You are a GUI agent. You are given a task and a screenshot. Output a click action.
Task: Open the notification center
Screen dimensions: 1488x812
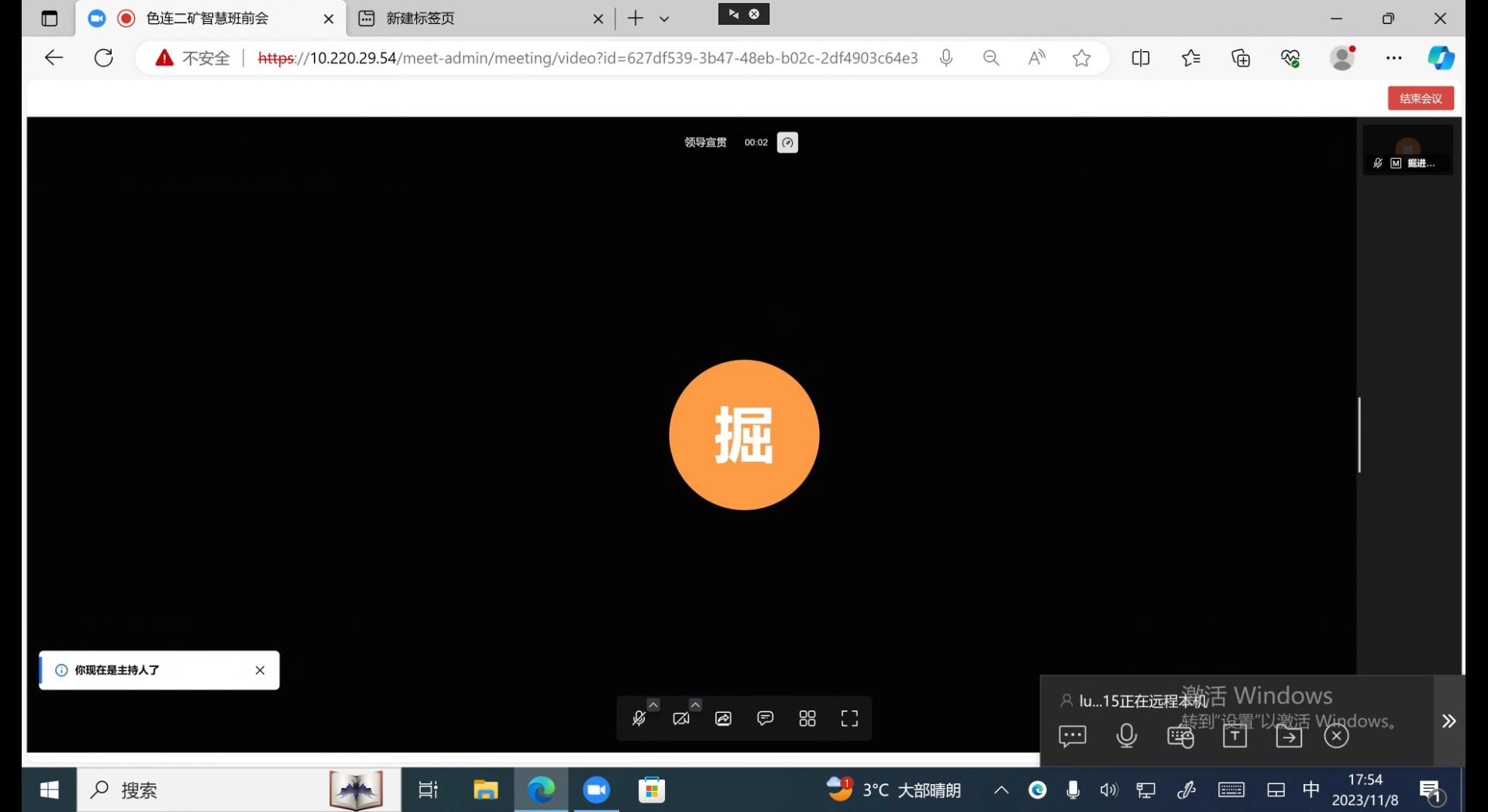1431,791
